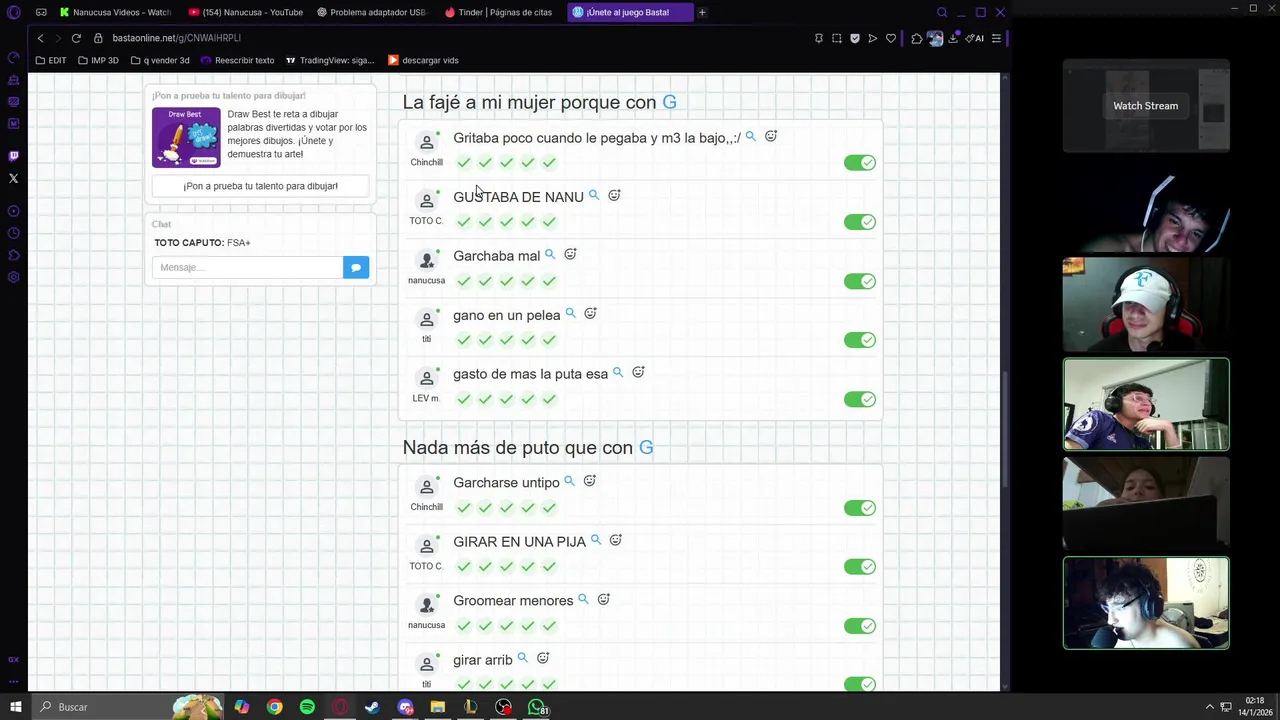Select the ¡Únete al juego Basta! tab
Screen dimensions: 1280x720
(x=628, y=12)
